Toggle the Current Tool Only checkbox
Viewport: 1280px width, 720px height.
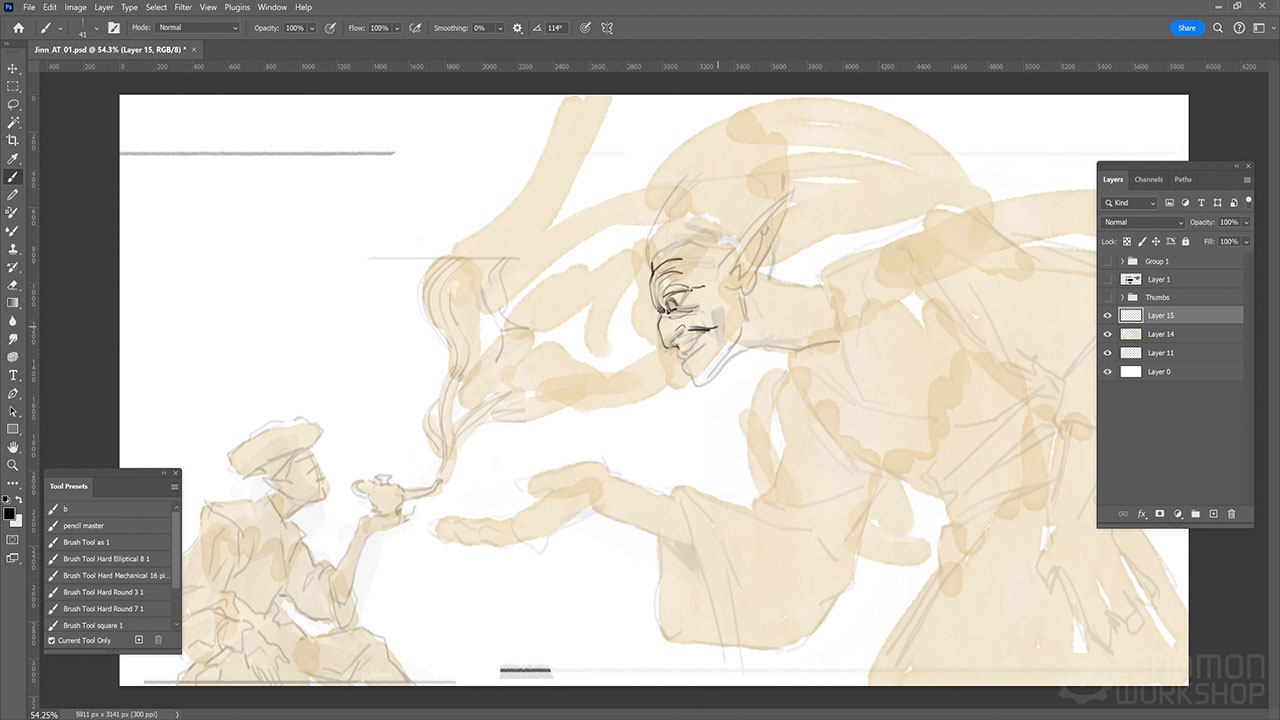click(52, 640)
